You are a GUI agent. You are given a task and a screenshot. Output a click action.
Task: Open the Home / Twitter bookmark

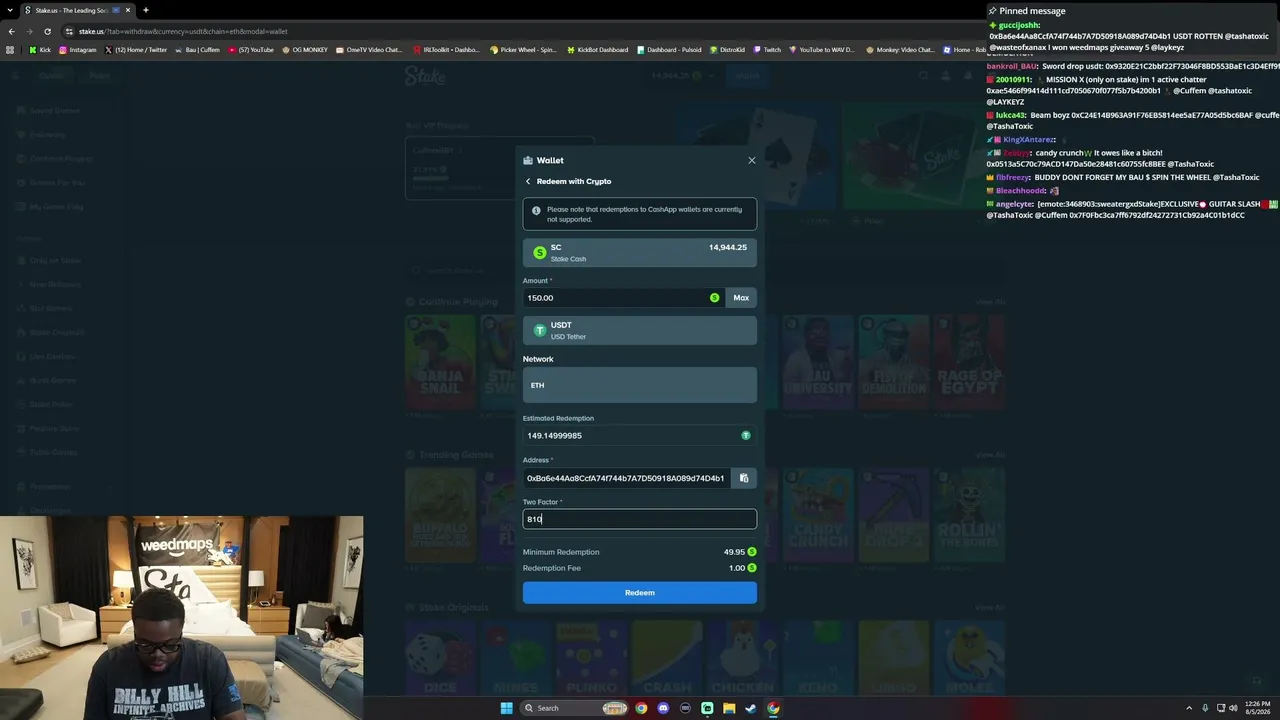(x=136, y=49)
